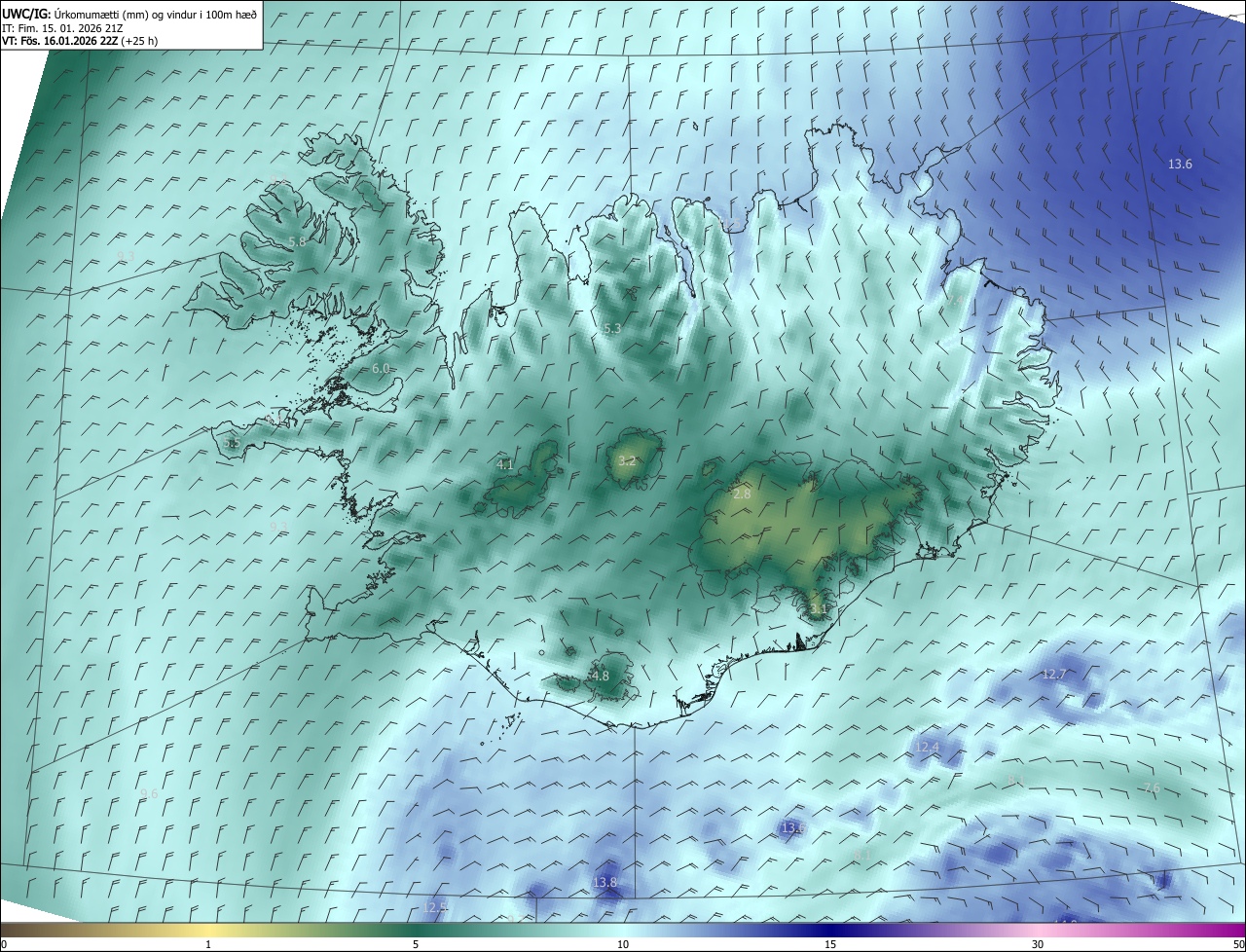This screenshot has width=1246, height=952.
Task: Click the 3.2 value on the central glacier
Action: 627,460
